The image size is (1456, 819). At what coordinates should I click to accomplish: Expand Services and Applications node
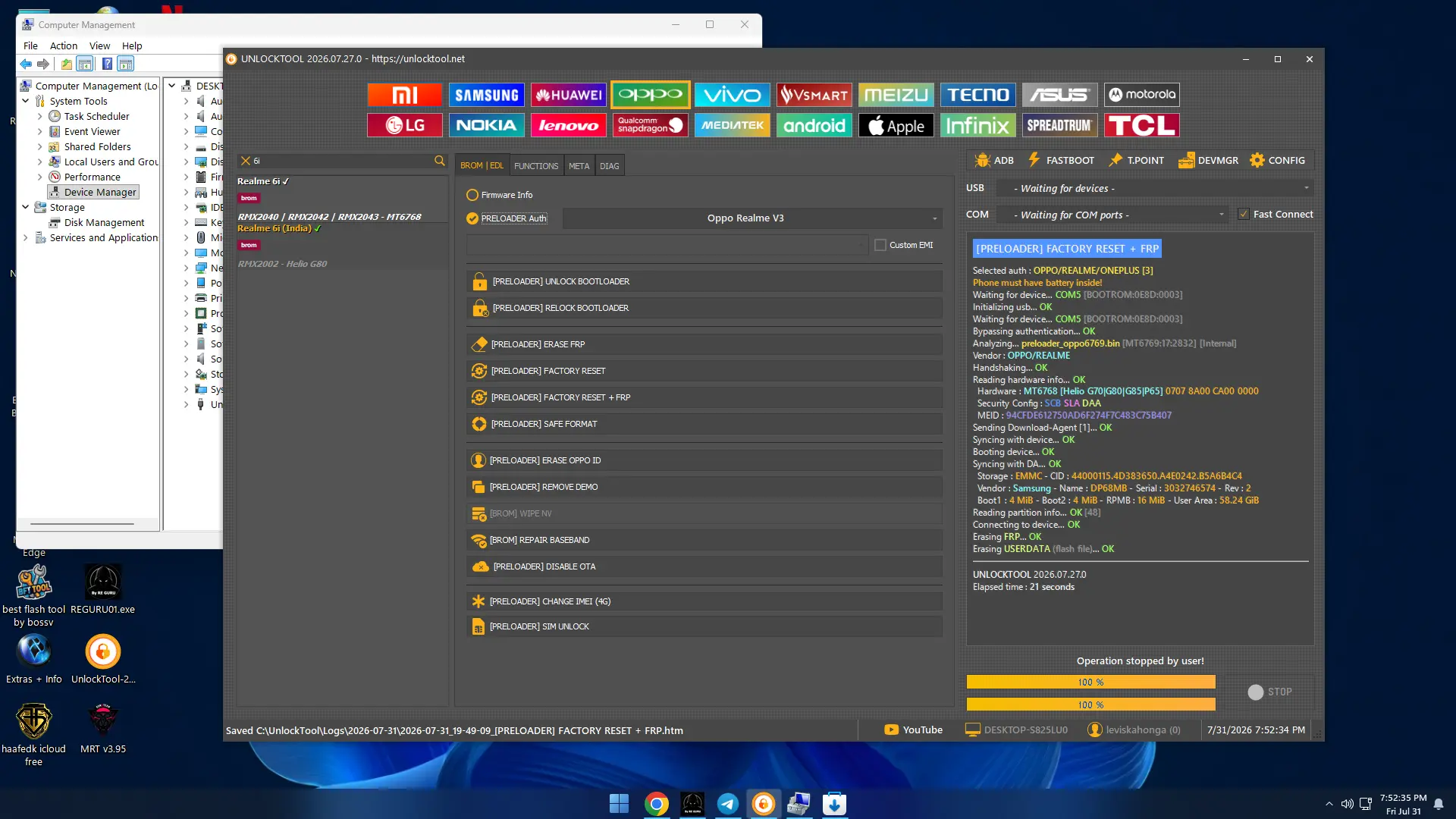26,237
